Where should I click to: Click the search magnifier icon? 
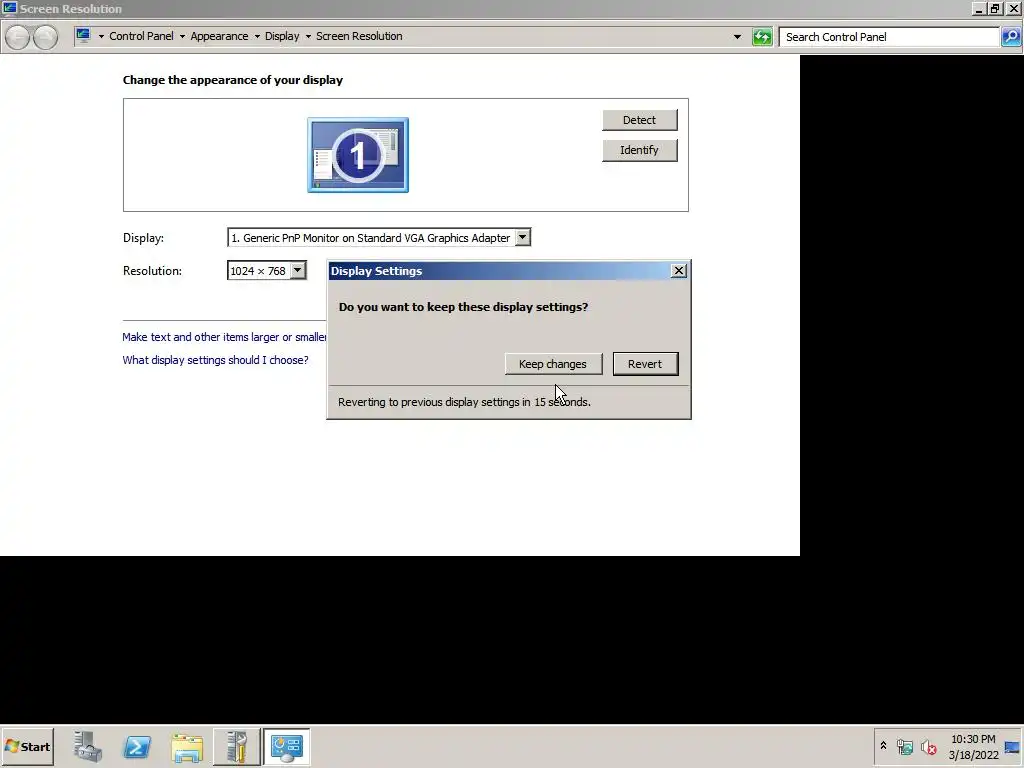pos(1010,37)
